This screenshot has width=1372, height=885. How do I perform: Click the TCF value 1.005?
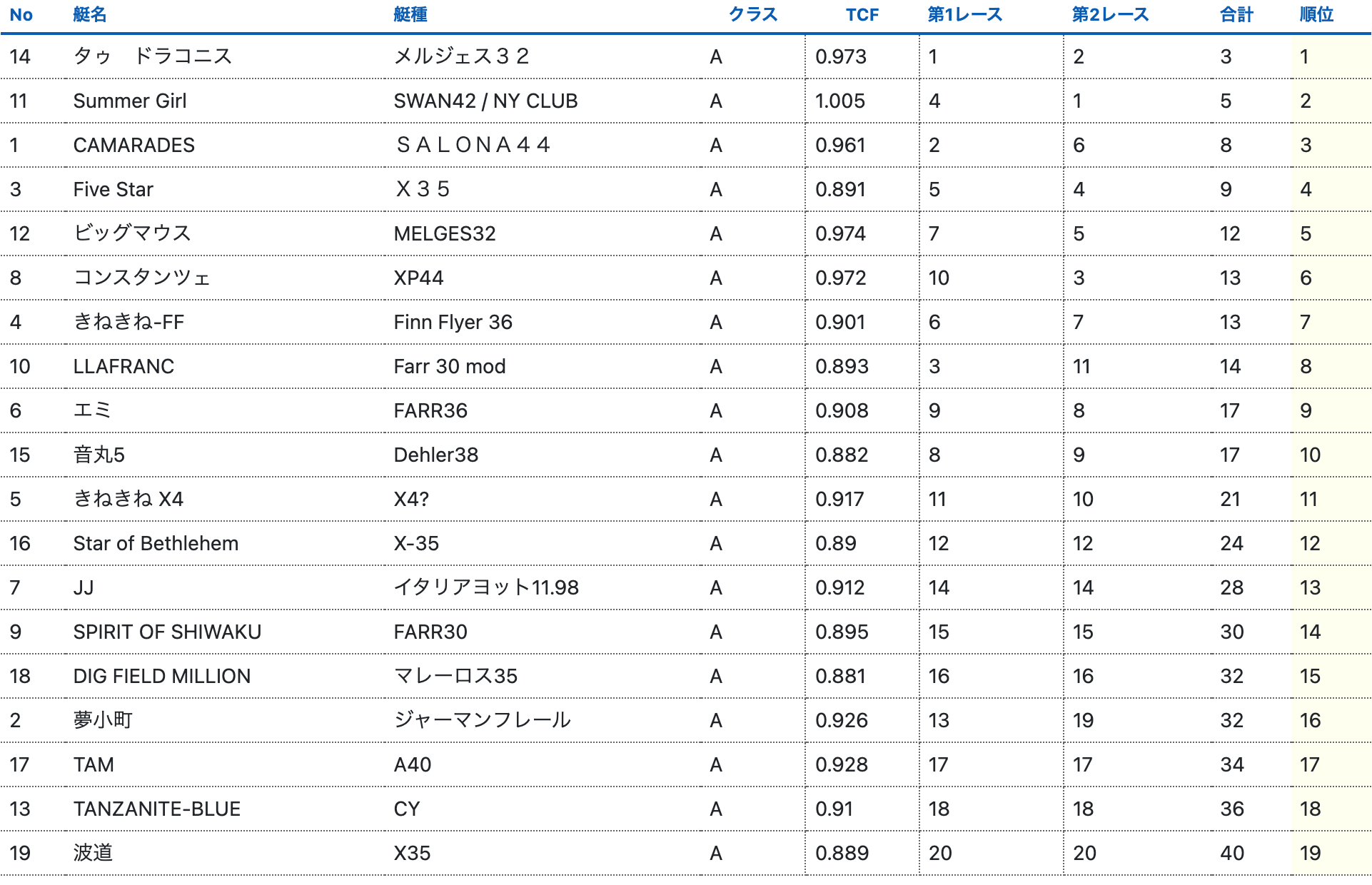840,101
